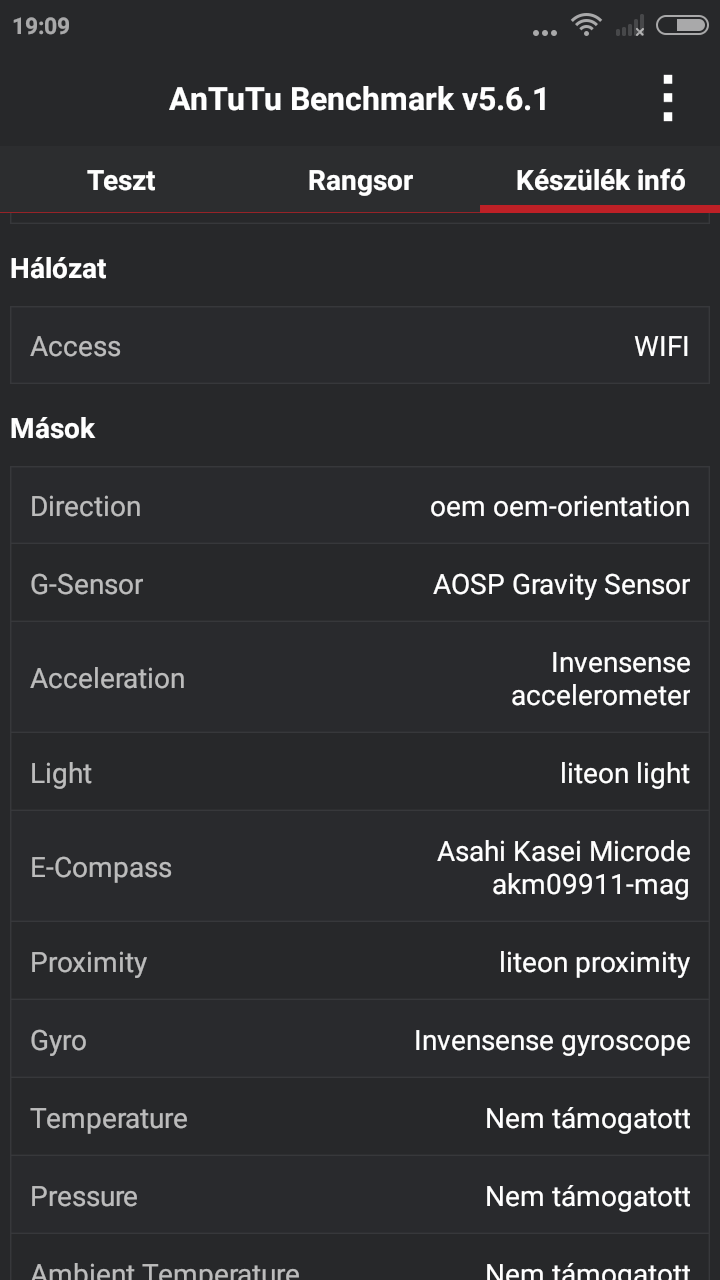Tap the Temperature row
The image size is (720, 1280).
360,1118
